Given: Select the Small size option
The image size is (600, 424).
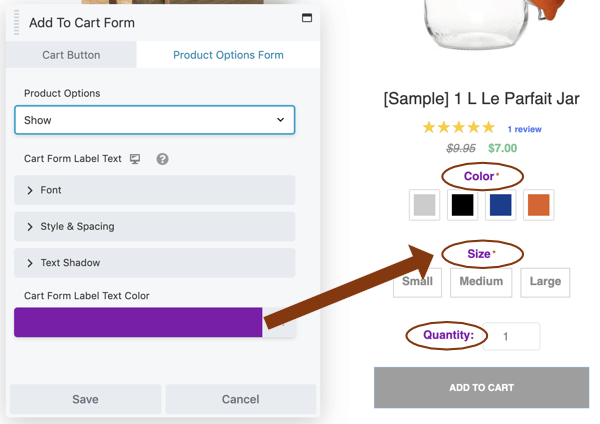Looking at the screenshot, I should pos(417,282).
